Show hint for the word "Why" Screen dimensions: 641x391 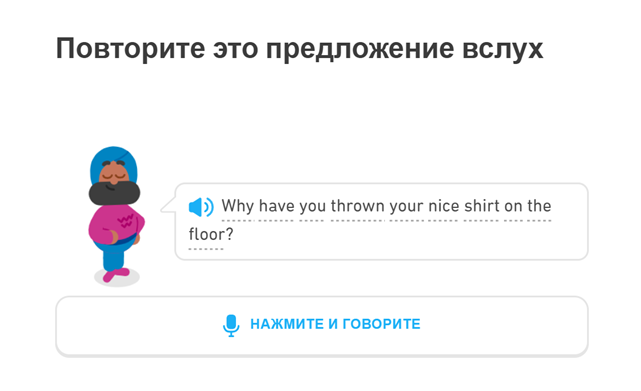[238, 206]
